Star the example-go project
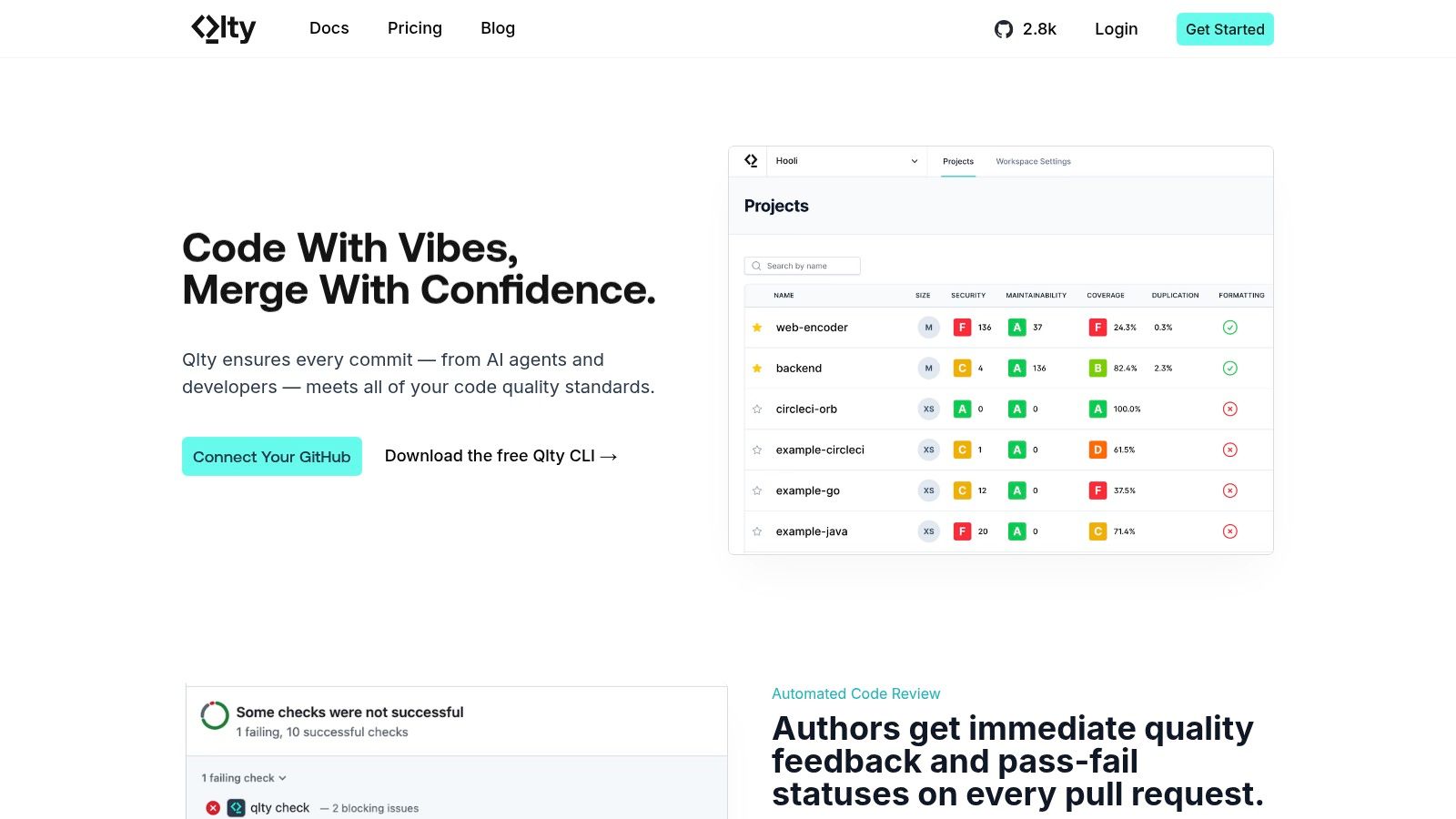Image resolution: width=1456 pixels, height=819 pixels. (757, 490)
